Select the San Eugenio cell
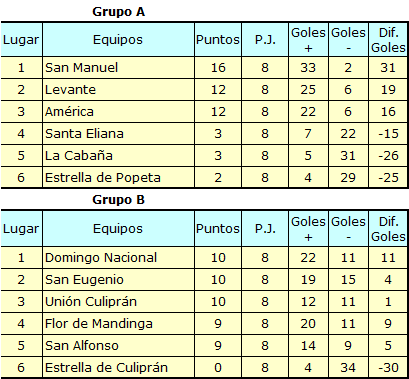This screenshot has width=409, height=379. tap(118, 280)
